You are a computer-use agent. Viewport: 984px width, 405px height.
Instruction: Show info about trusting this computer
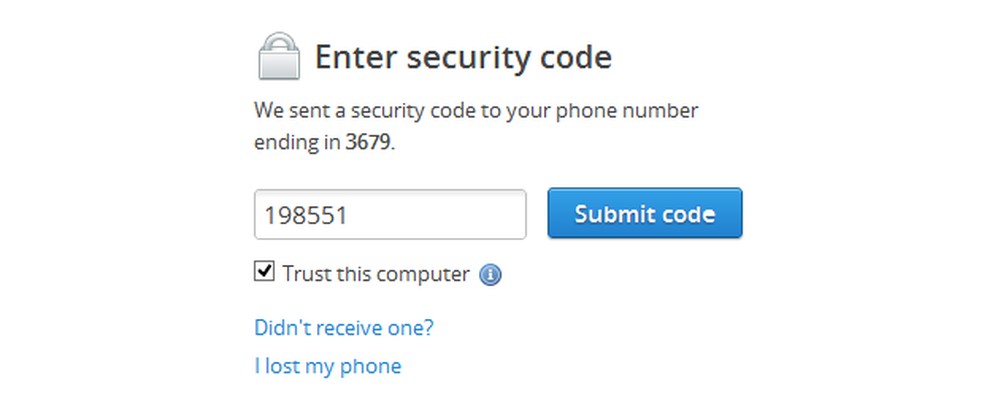[x=490, y=274]
